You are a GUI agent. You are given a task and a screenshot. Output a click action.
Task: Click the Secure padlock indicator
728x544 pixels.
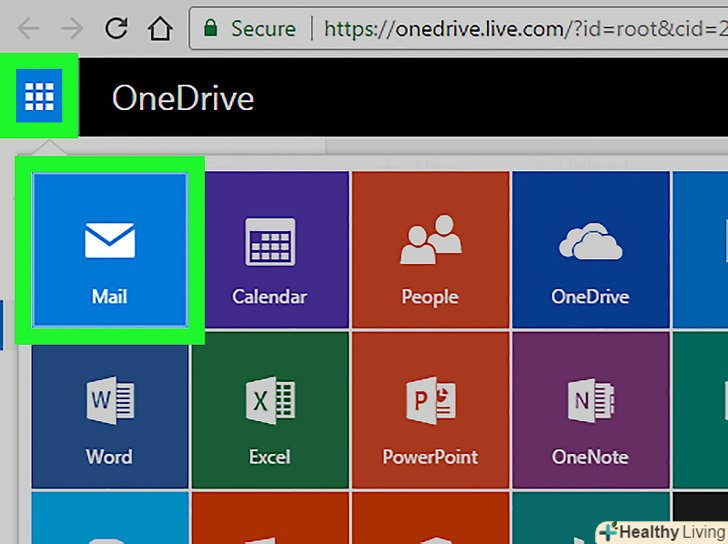coord(250,28)
